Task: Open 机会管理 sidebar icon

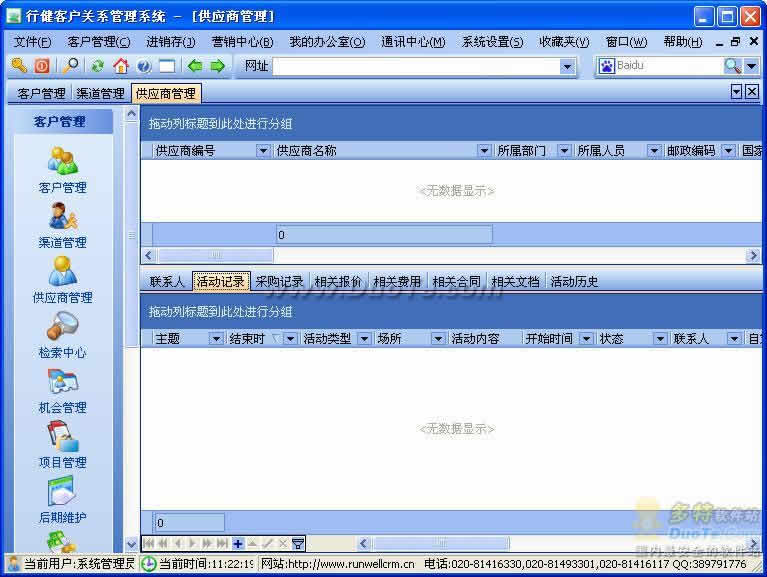Action: pos(63,381)
